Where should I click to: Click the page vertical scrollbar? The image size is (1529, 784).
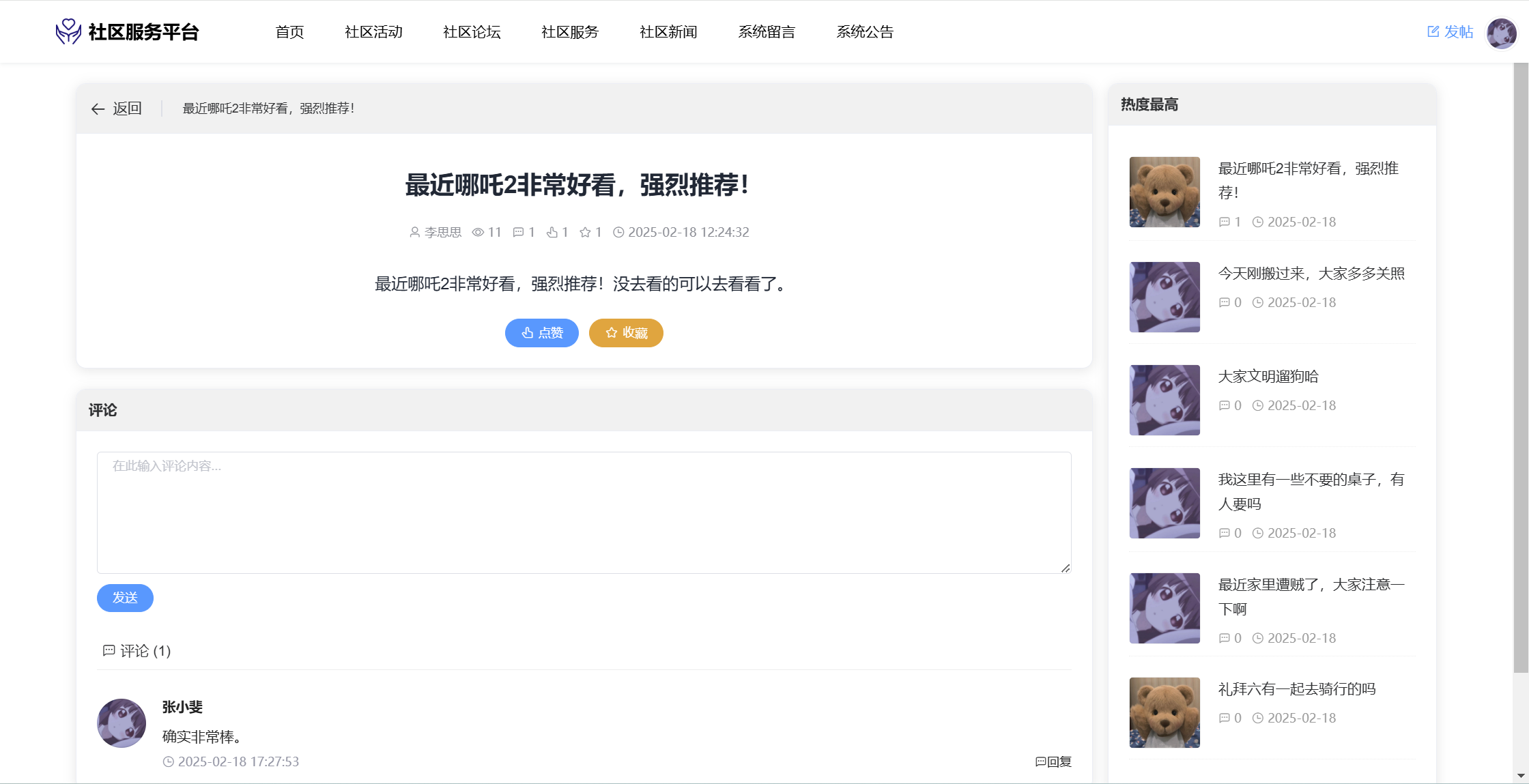[1520, 368]
